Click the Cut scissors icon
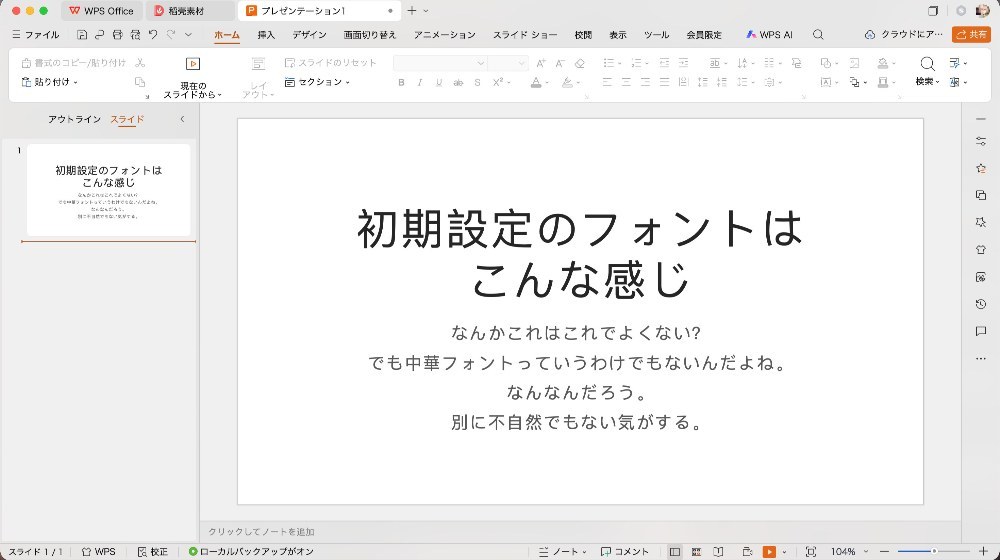Image resolution: width=1000 pixels, height=560 pixels. 140,63
